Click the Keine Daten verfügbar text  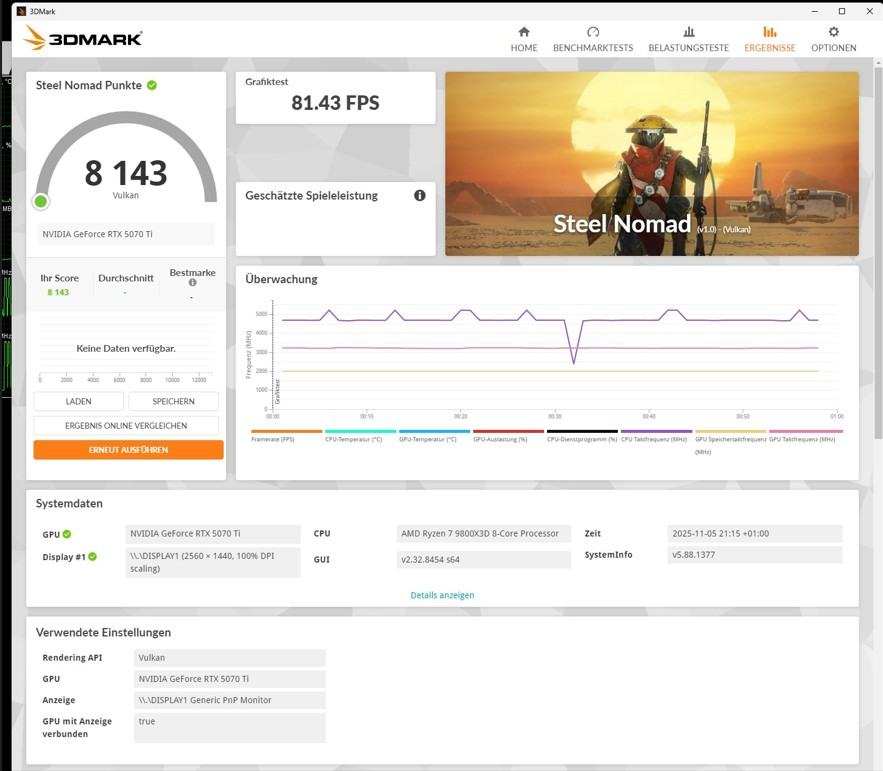[x=126, y=349]
